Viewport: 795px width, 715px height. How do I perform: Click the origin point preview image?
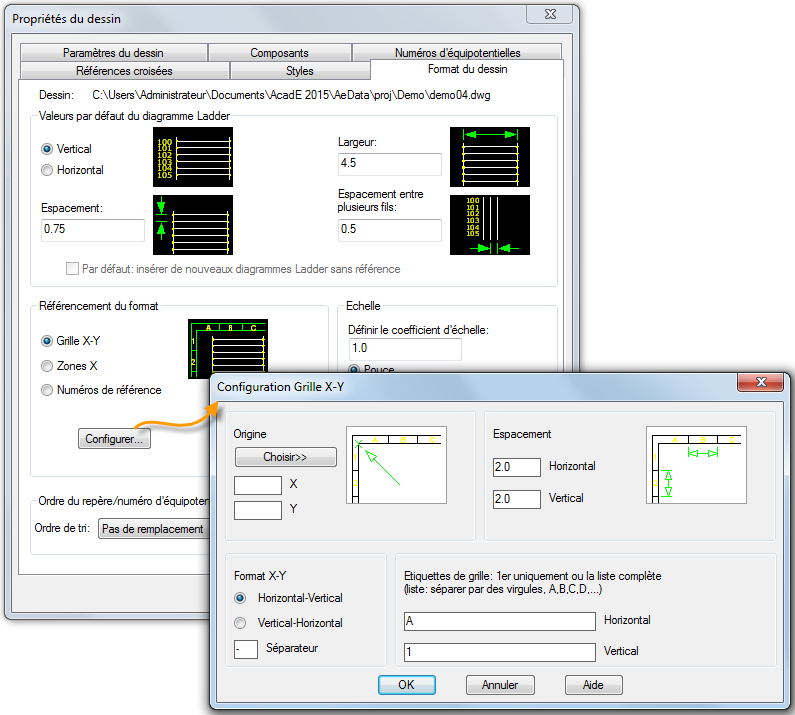point(396,465)
